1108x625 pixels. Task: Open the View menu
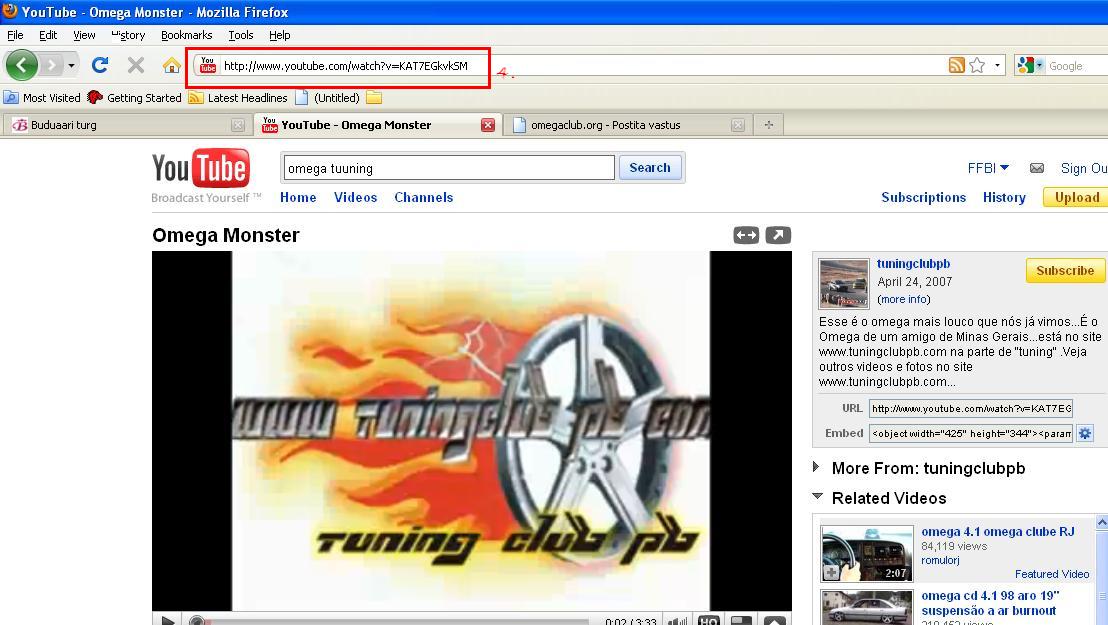tap(84, 35)
